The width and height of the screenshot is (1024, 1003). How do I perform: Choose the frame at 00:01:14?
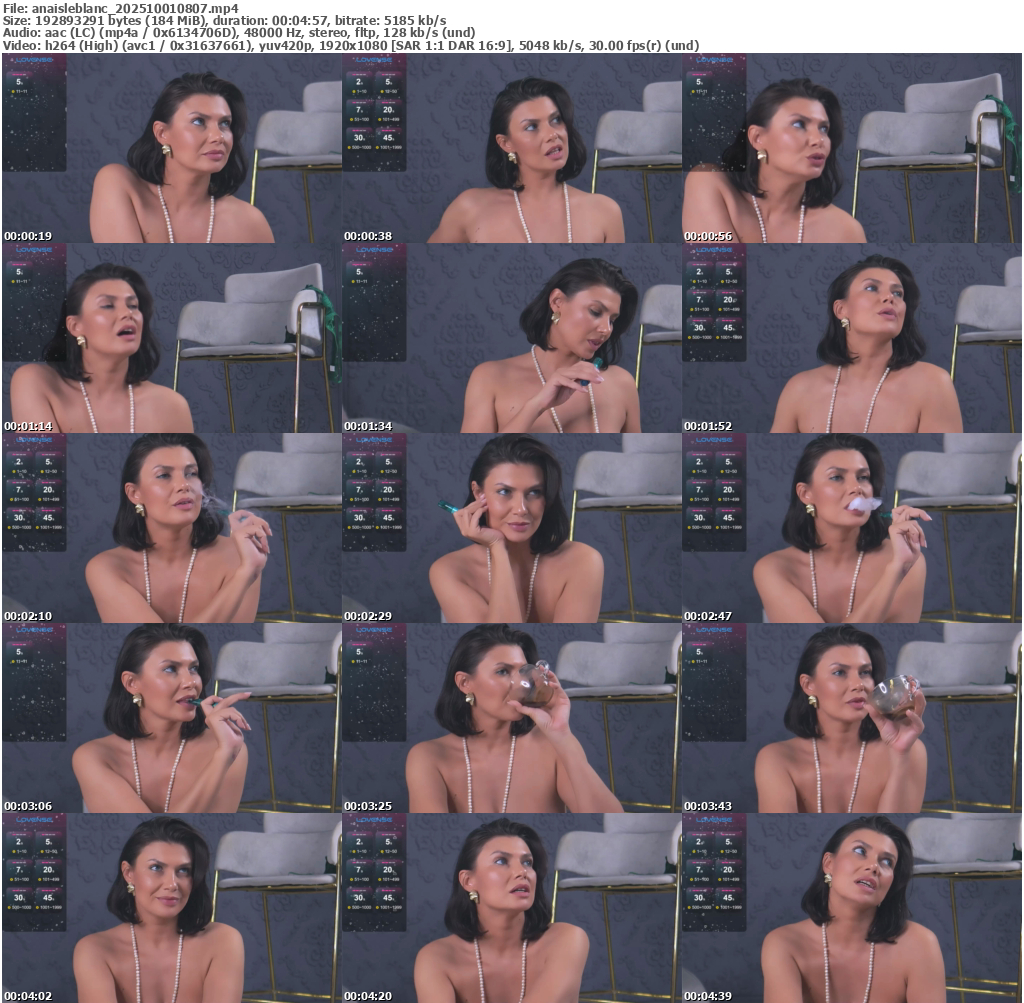171,338
